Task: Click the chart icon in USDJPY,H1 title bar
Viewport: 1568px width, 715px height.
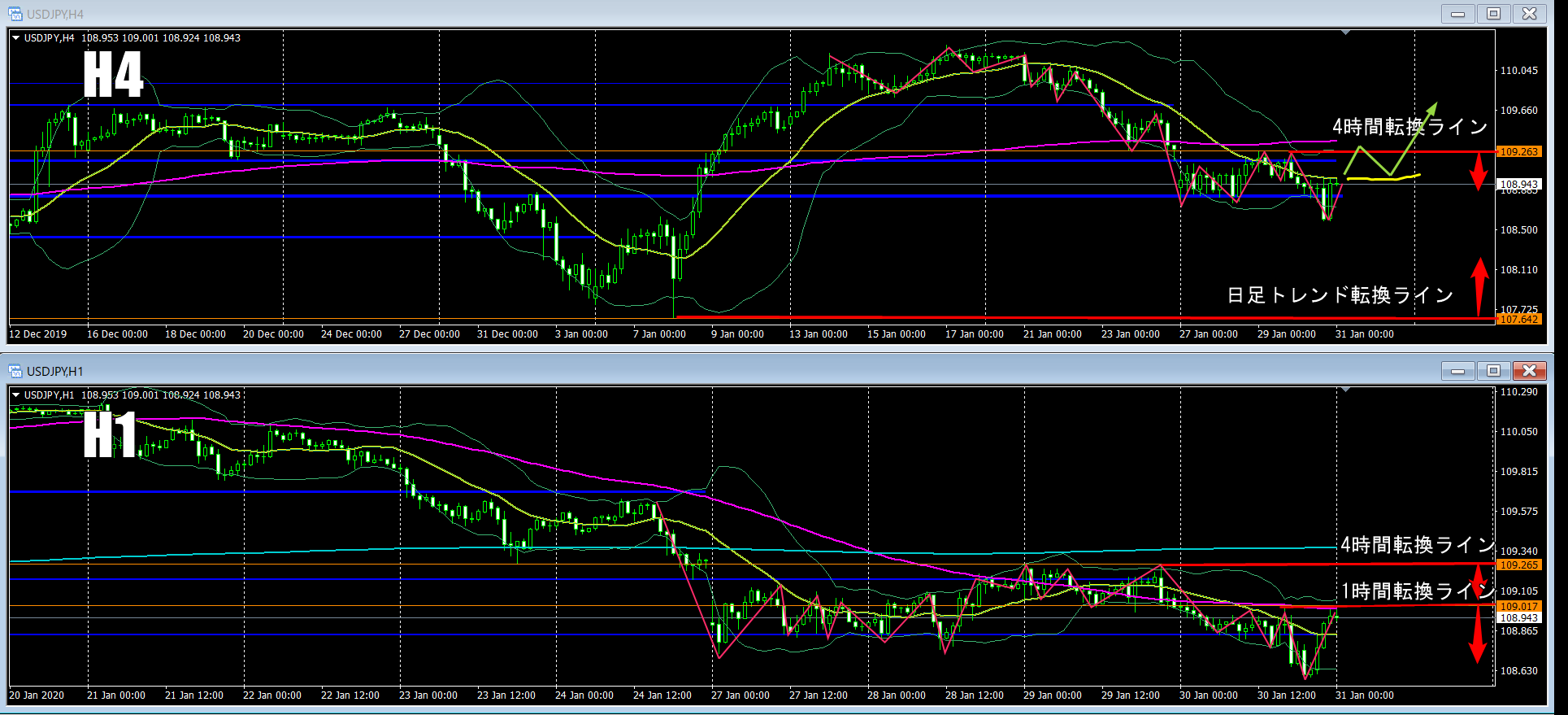Action: 15,371
